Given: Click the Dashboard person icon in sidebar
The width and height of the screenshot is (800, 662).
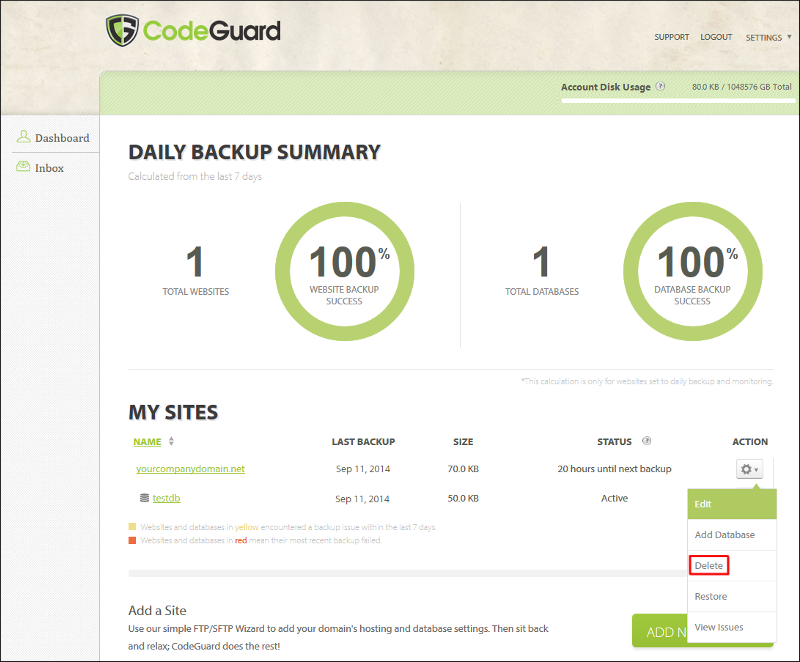Looking at the screenshot, I should point(24,137).
